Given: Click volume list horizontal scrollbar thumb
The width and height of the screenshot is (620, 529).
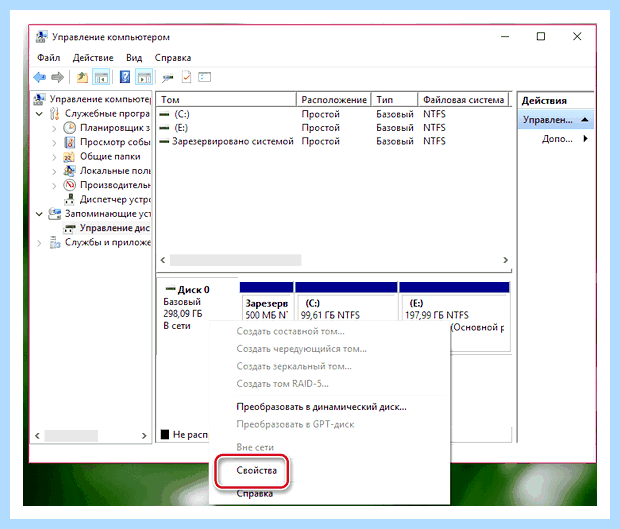Looking at the screenshot, I should [x=235, y=260].
